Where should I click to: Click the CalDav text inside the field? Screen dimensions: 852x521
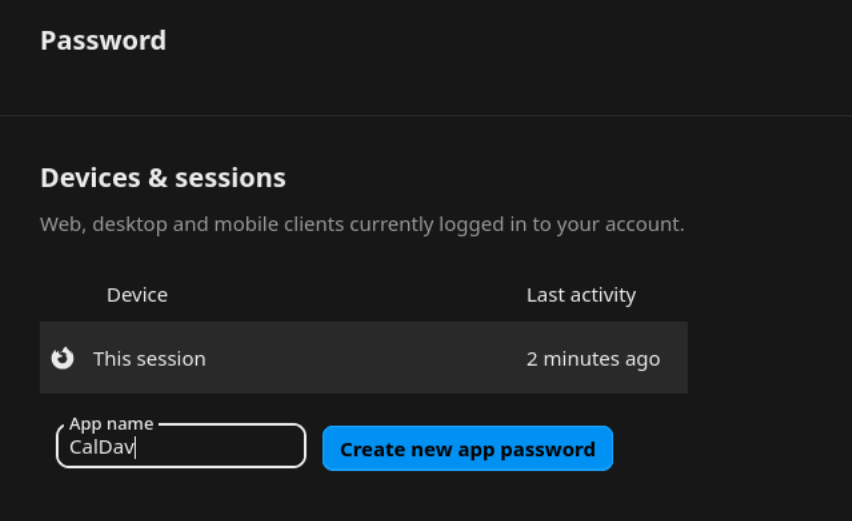101,448
